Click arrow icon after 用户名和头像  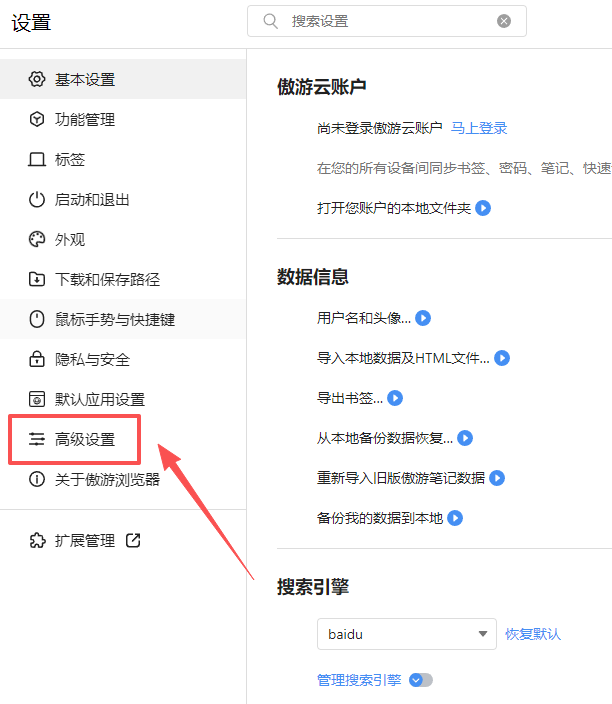[x=423, y=318]
